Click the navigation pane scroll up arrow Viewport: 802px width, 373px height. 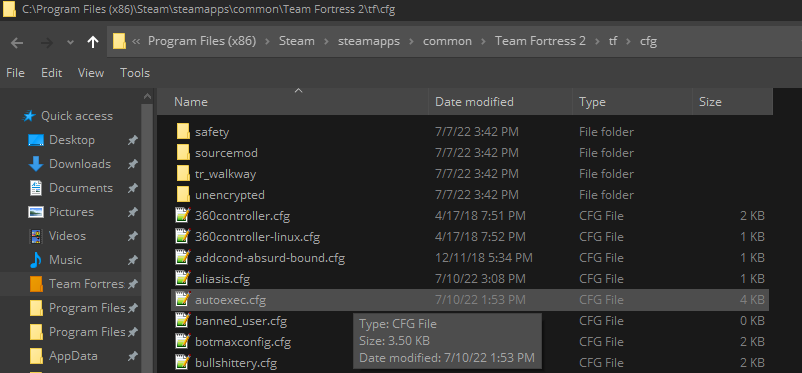click(x=147, y=96)
